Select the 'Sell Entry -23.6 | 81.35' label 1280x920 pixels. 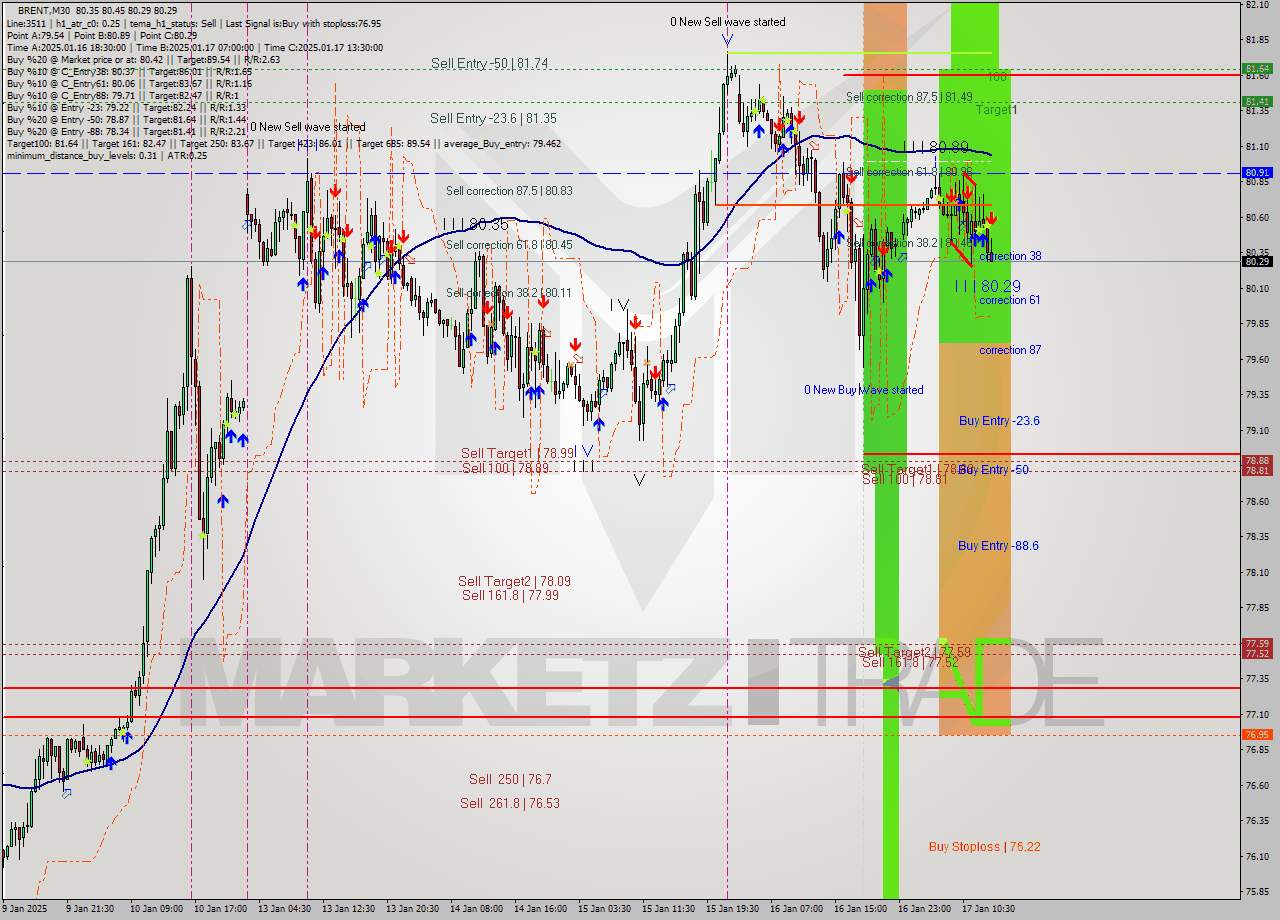pyautogui.click(x=493, y=118)
